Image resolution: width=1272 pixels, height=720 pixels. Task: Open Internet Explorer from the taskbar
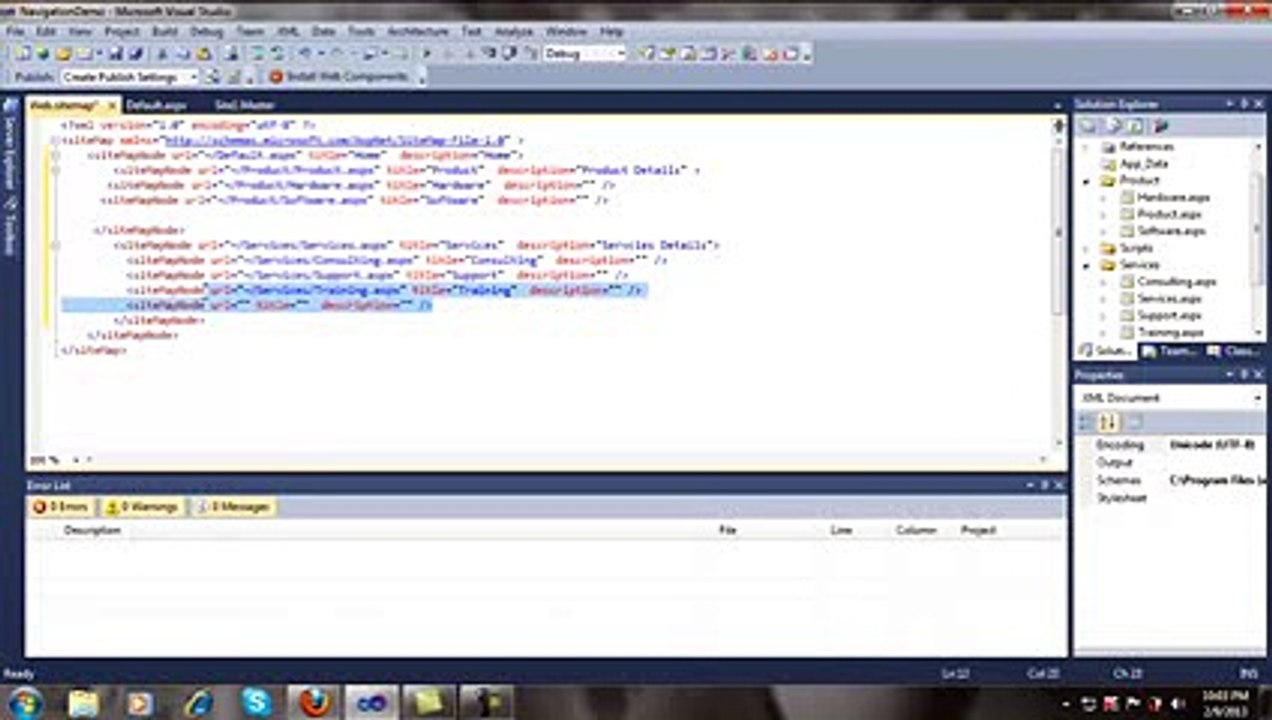(x=198, y=702)
